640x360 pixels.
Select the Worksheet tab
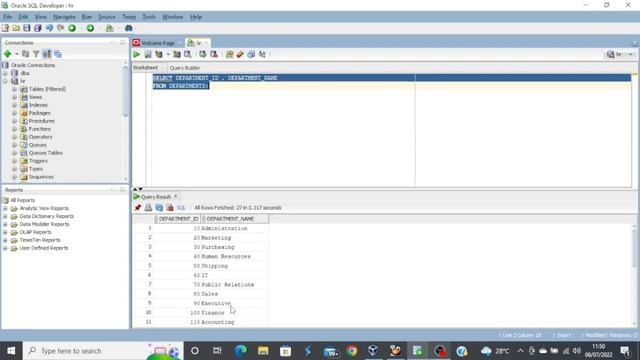tap(145, 67)
